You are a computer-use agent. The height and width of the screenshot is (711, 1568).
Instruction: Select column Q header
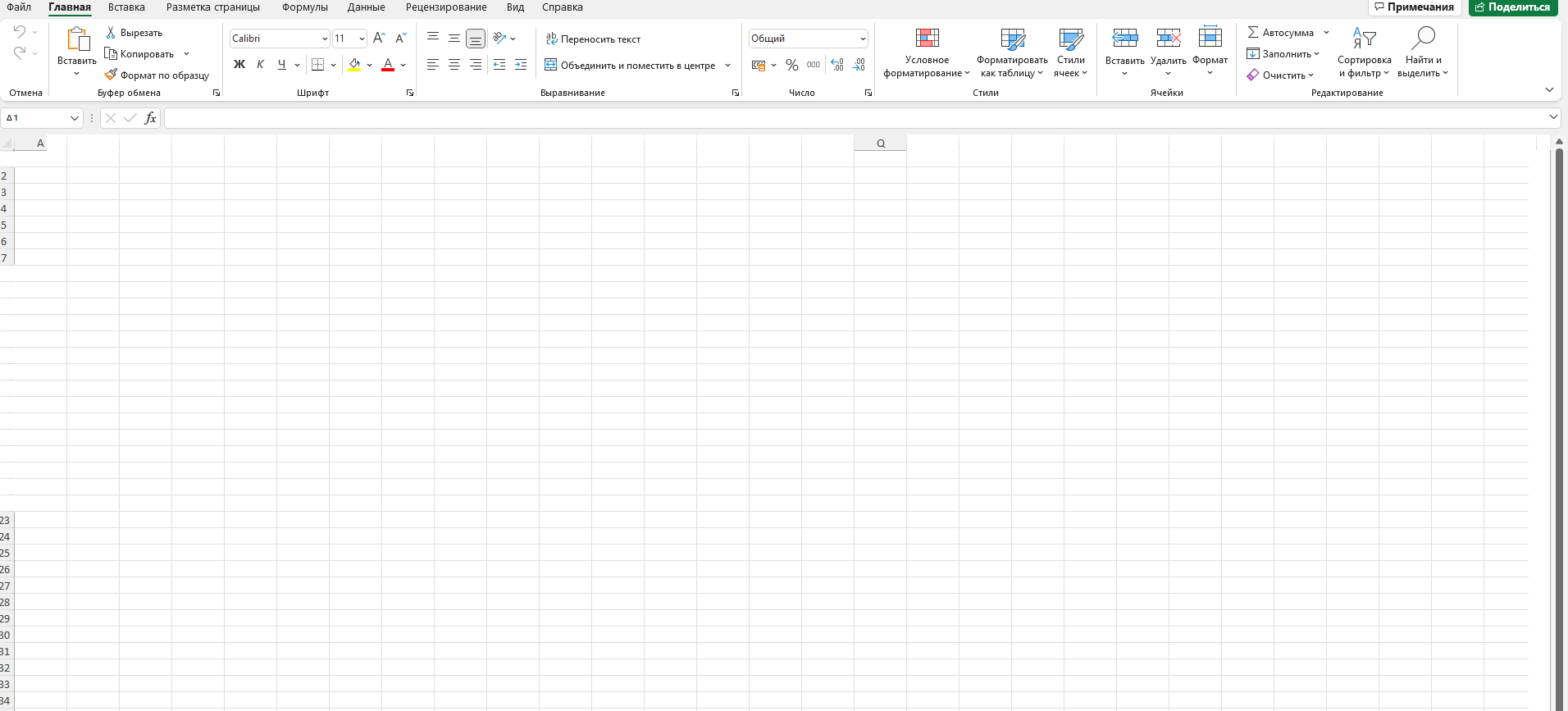[x=880, y=143]
